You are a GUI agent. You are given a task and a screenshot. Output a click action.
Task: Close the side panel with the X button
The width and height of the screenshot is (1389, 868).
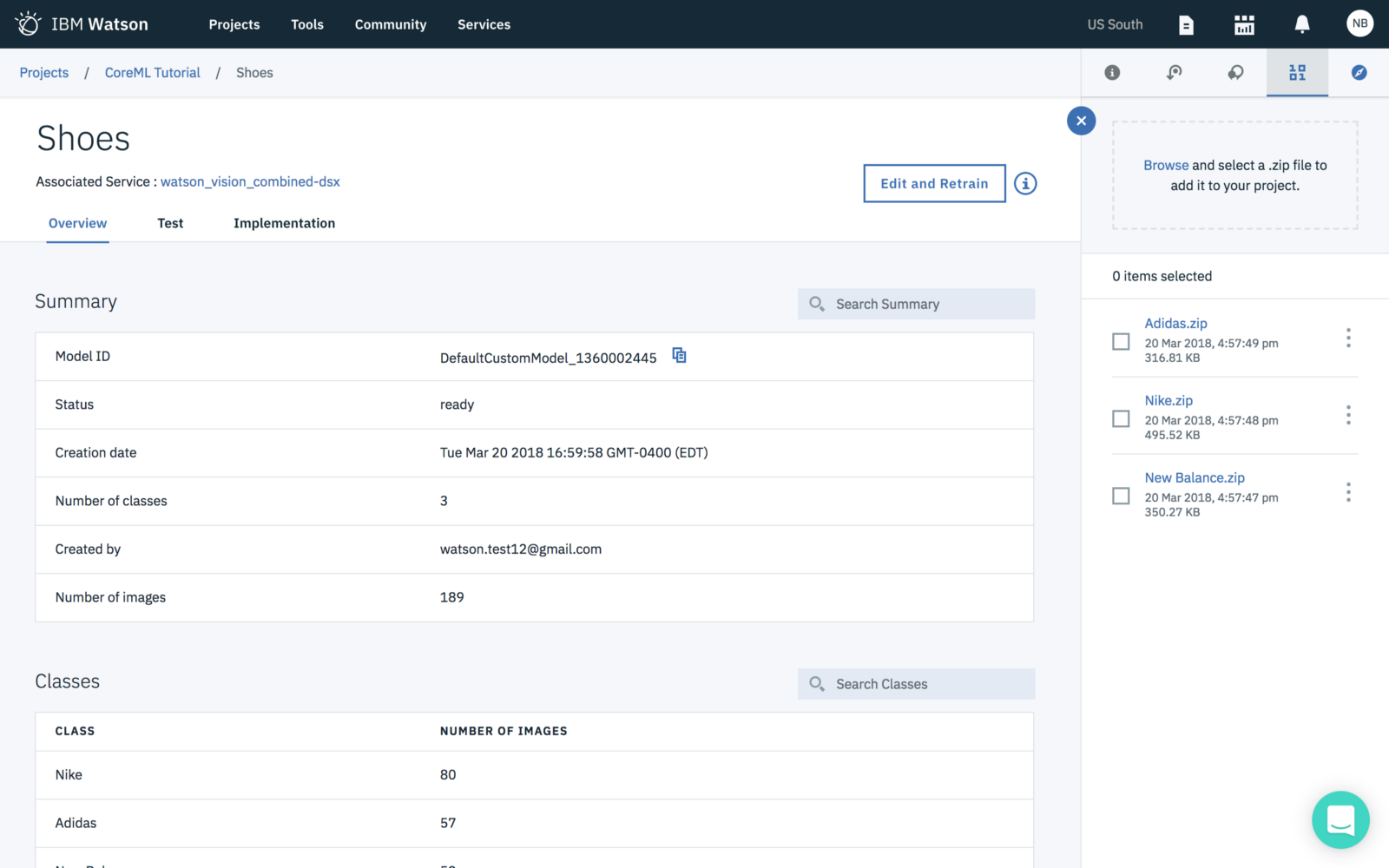point(1081,121)
